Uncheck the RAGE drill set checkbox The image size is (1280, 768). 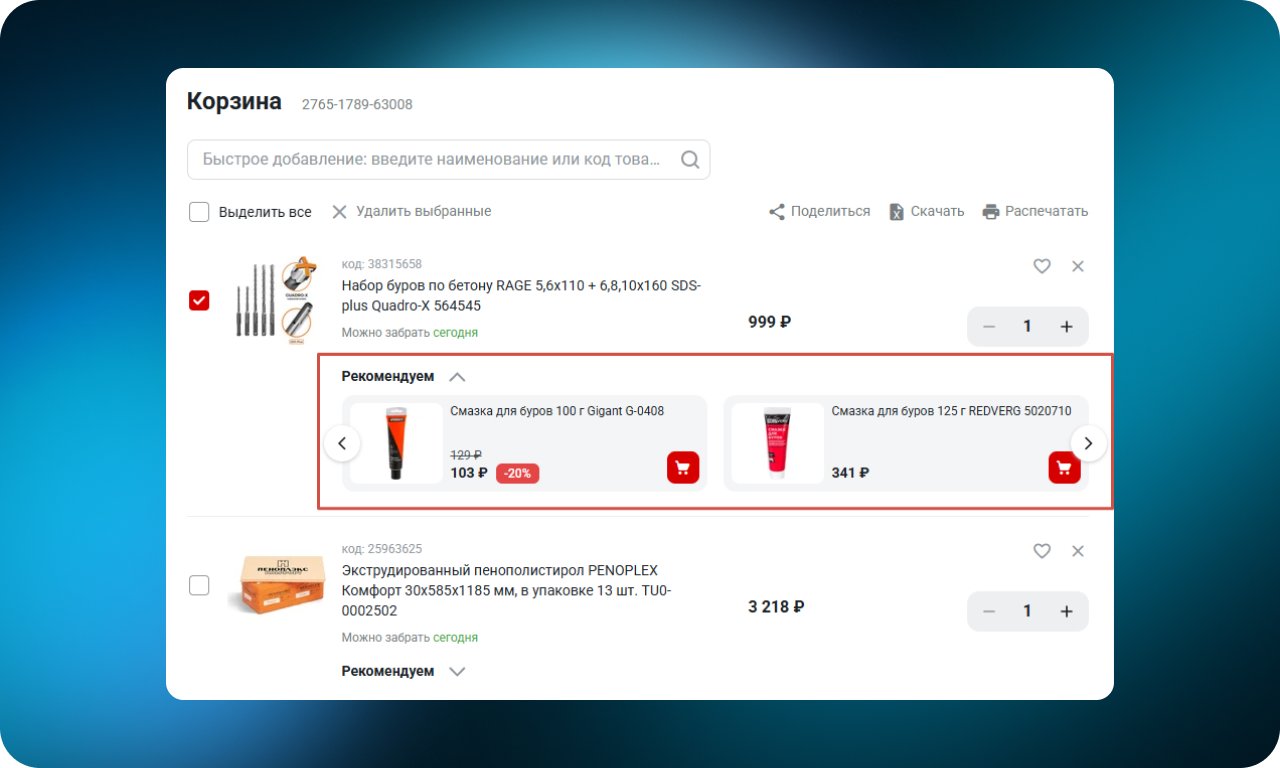[199, 300]
